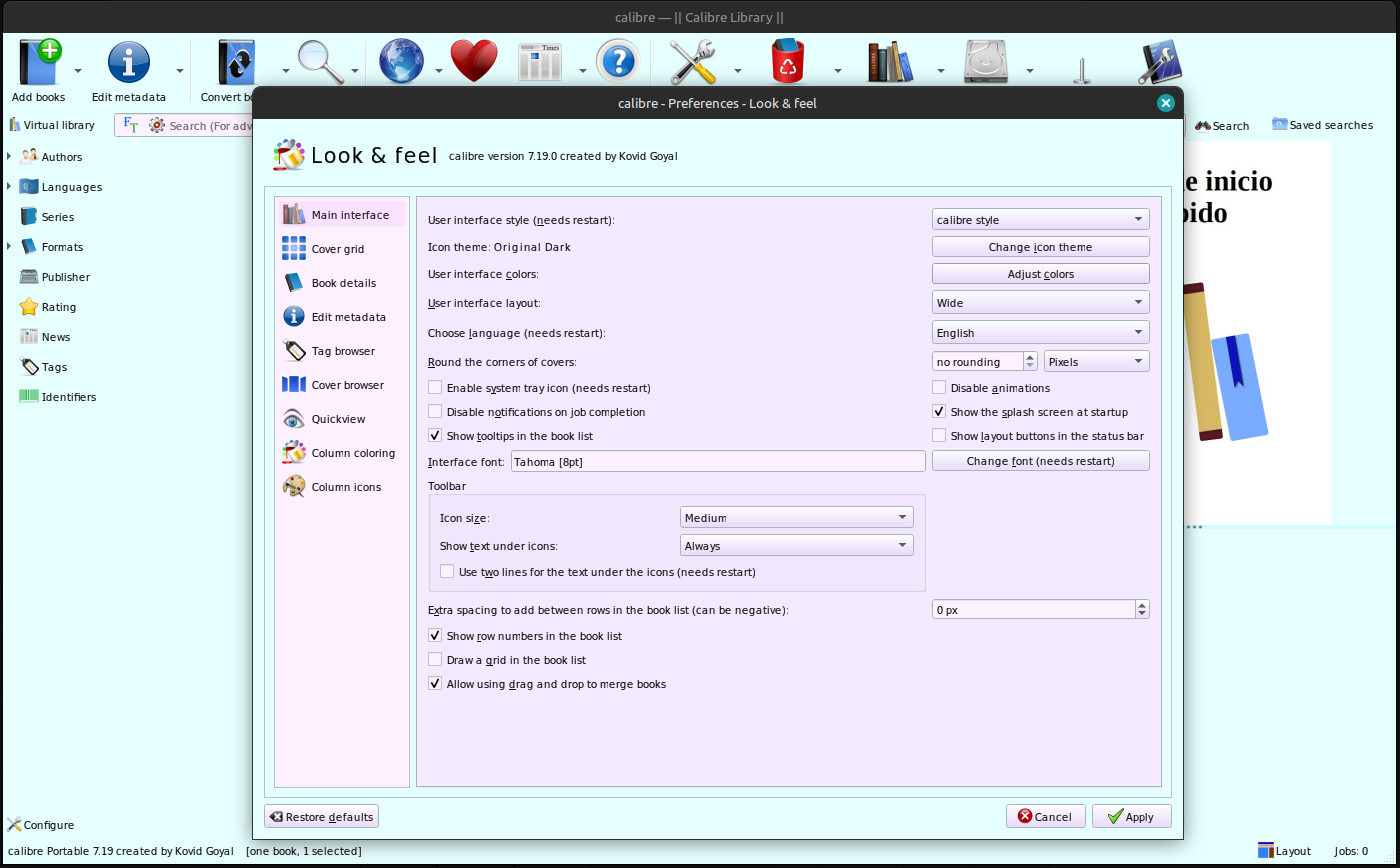
Task: Click the Interface font text field
Action: [718, 462]
